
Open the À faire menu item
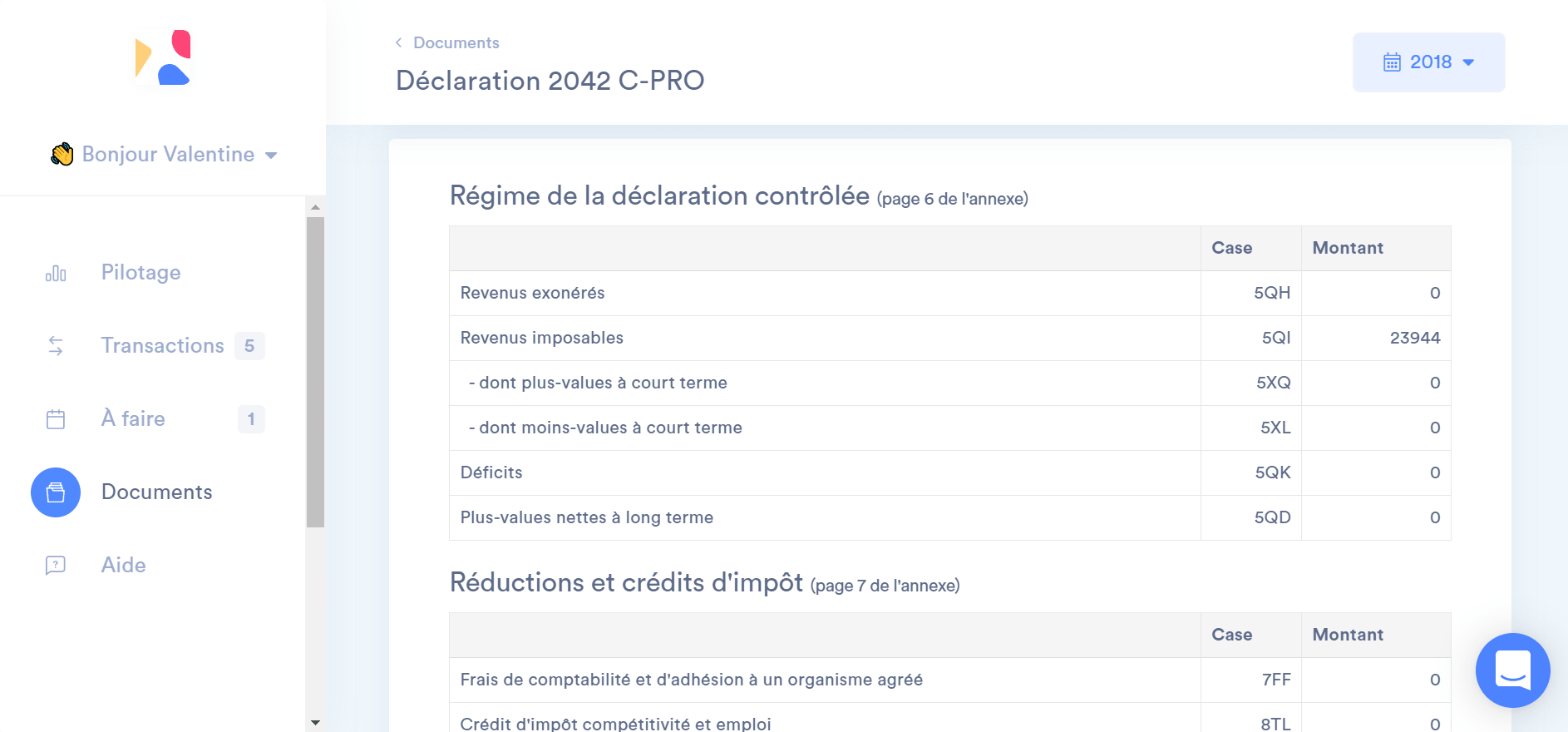pyautogui.click(x=133, y=419)
